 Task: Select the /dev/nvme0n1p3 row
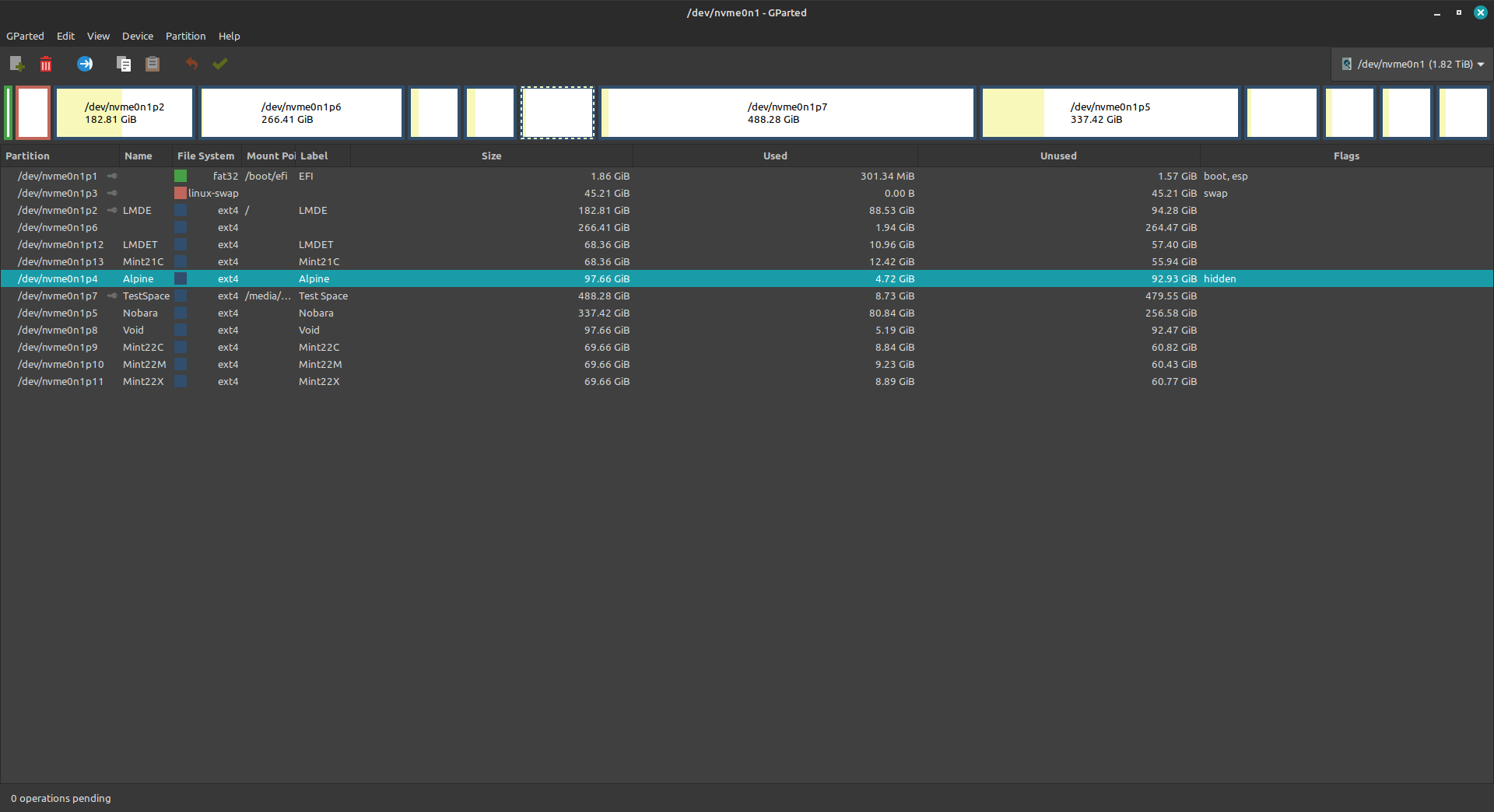pos(747,193)
